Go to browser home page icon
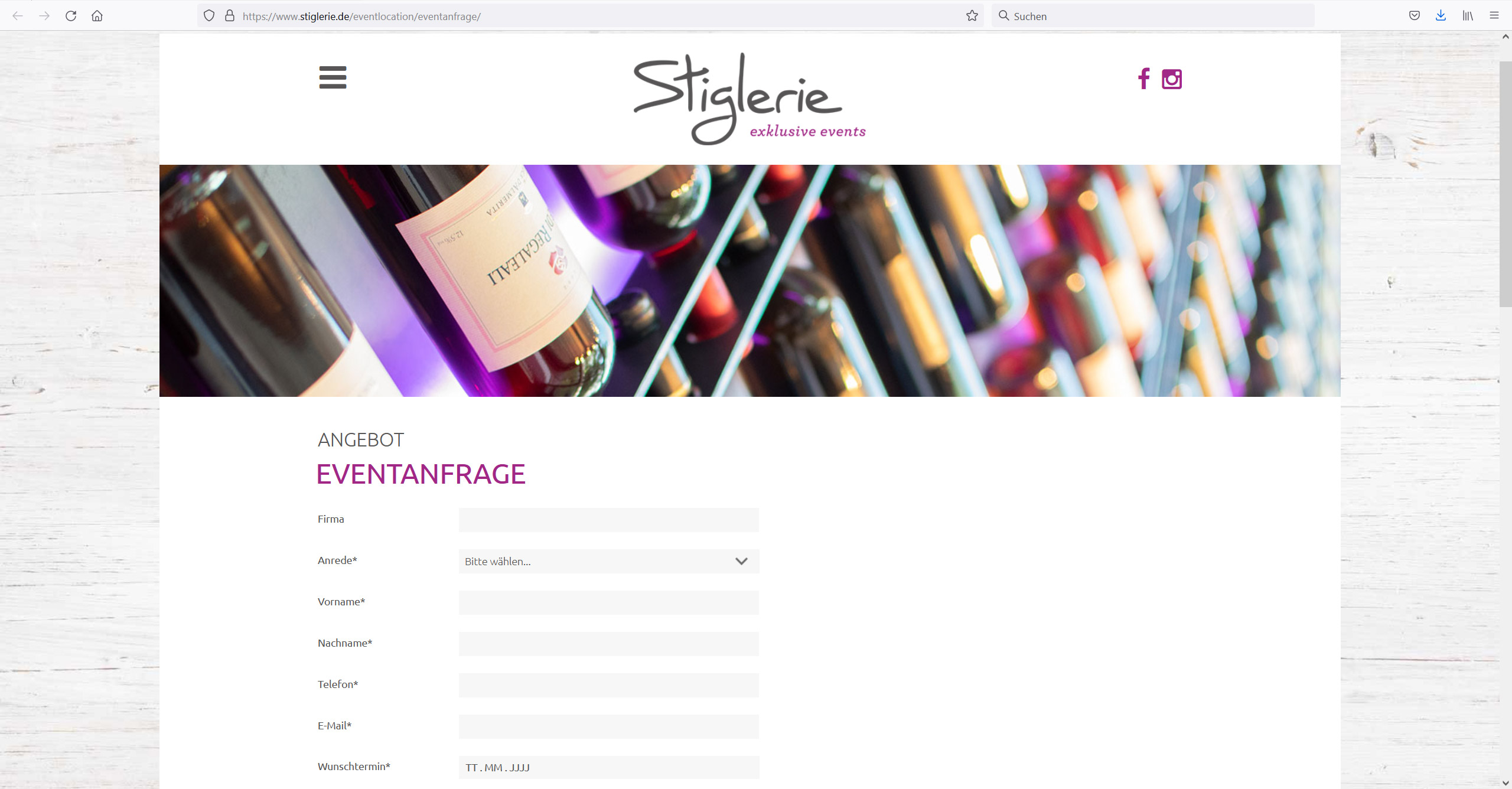This screenshot has height=789, width=1512. pos(97,16)
